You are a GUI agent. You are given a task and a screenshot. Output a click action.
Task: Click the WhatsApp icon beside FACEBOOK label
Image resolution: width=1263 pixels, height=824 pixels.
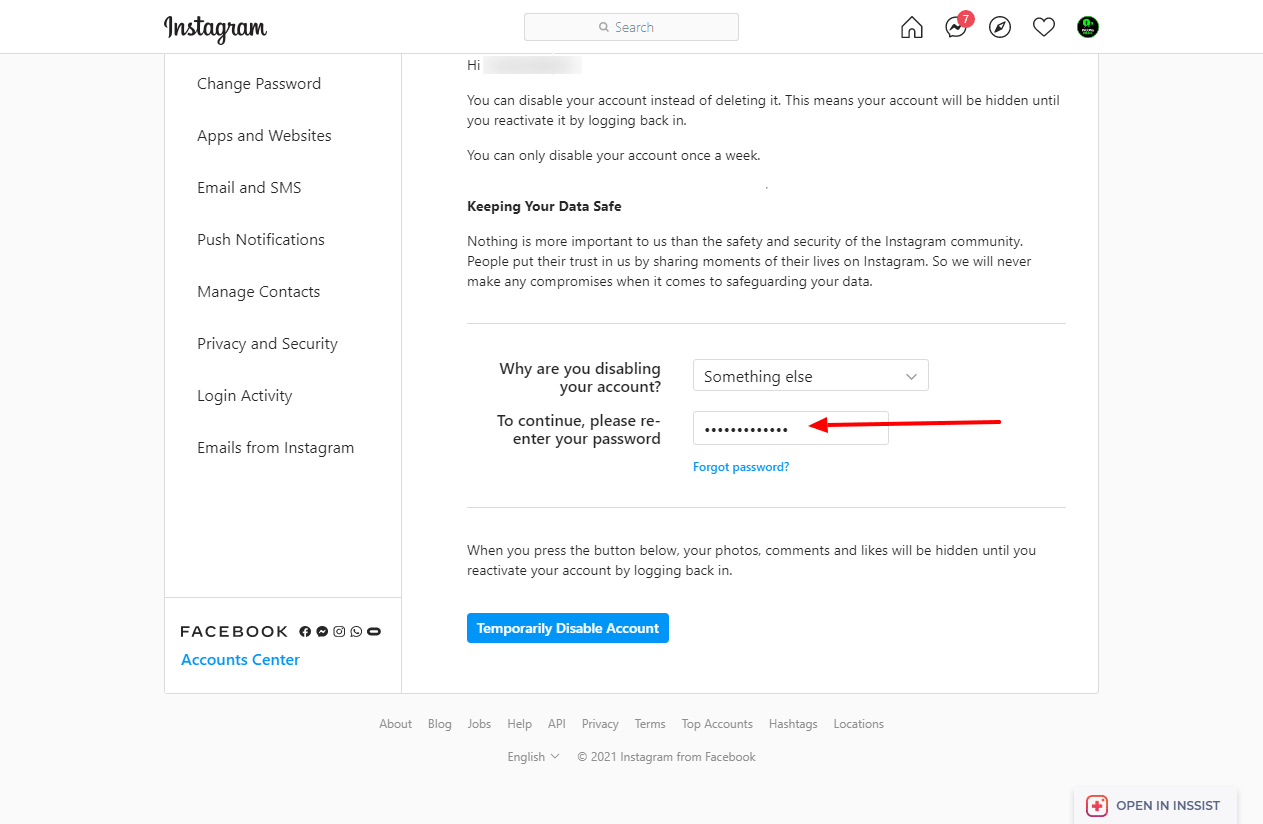point(356,632)
